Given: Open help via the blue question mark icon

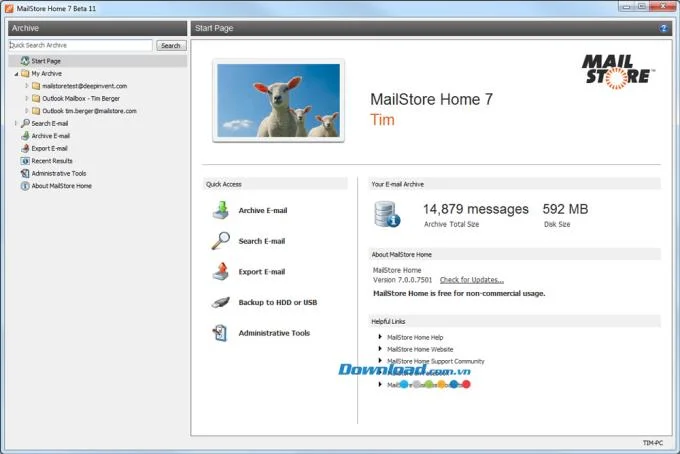Looking at the screenshot, I should click(x=664, y=28).
